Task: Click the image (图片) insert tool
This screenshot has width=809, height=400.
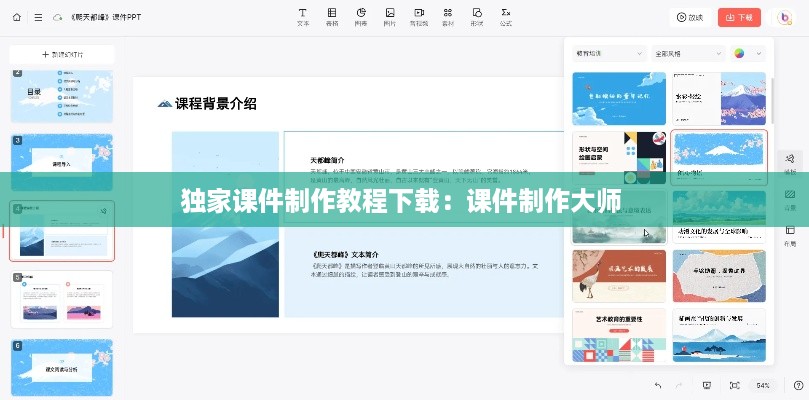Action: 390,17
